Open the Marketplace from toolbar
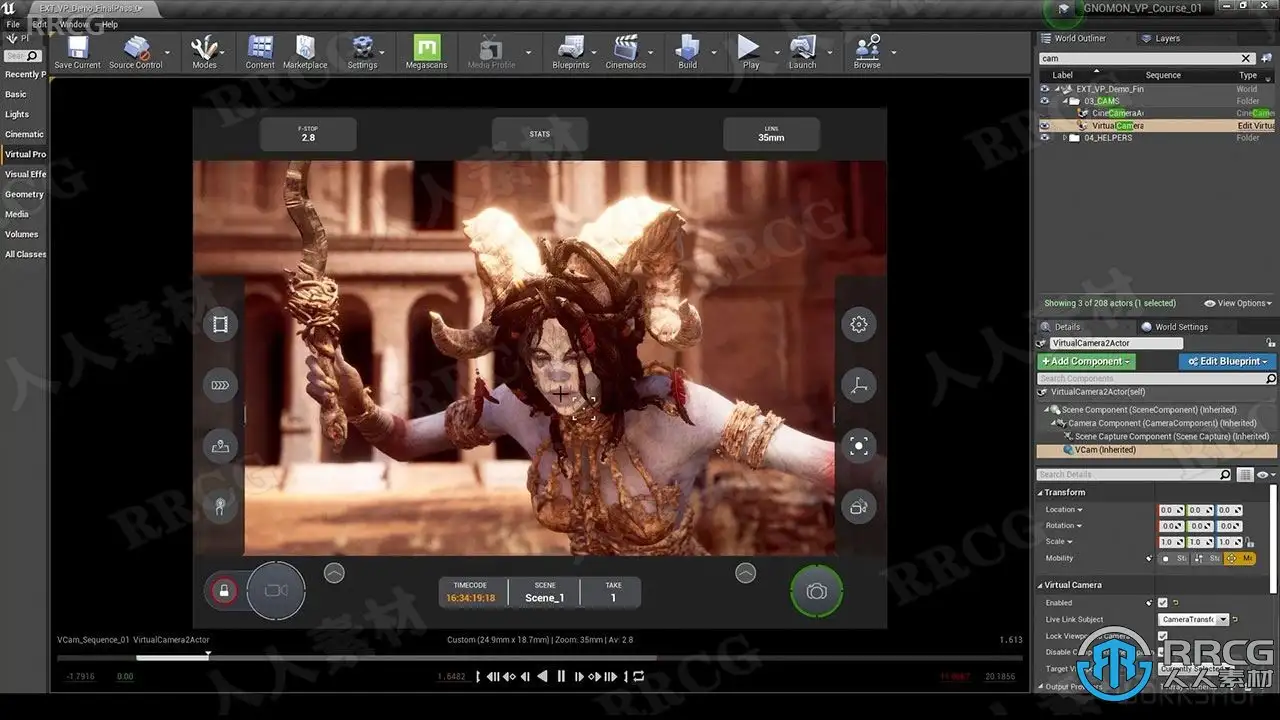 (305, 48)
